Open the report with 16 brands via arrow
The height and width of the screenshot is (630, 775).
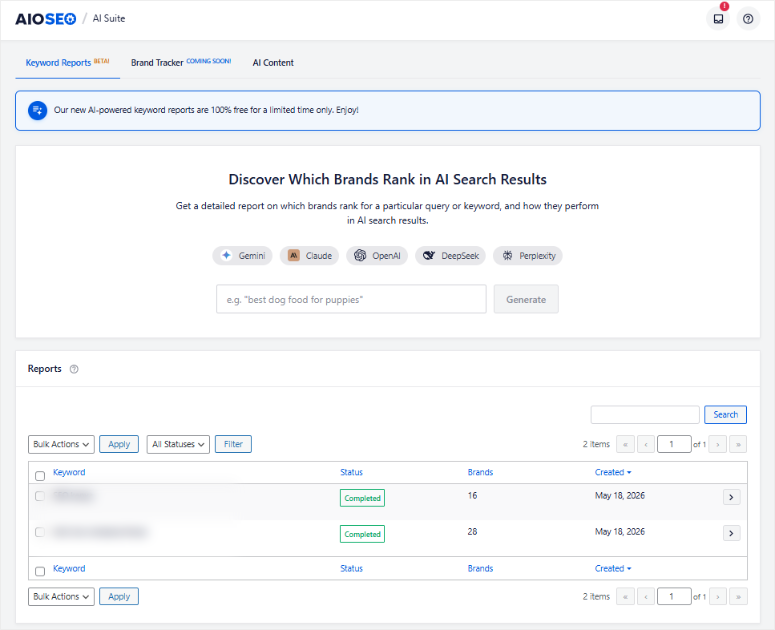[731, 497]
